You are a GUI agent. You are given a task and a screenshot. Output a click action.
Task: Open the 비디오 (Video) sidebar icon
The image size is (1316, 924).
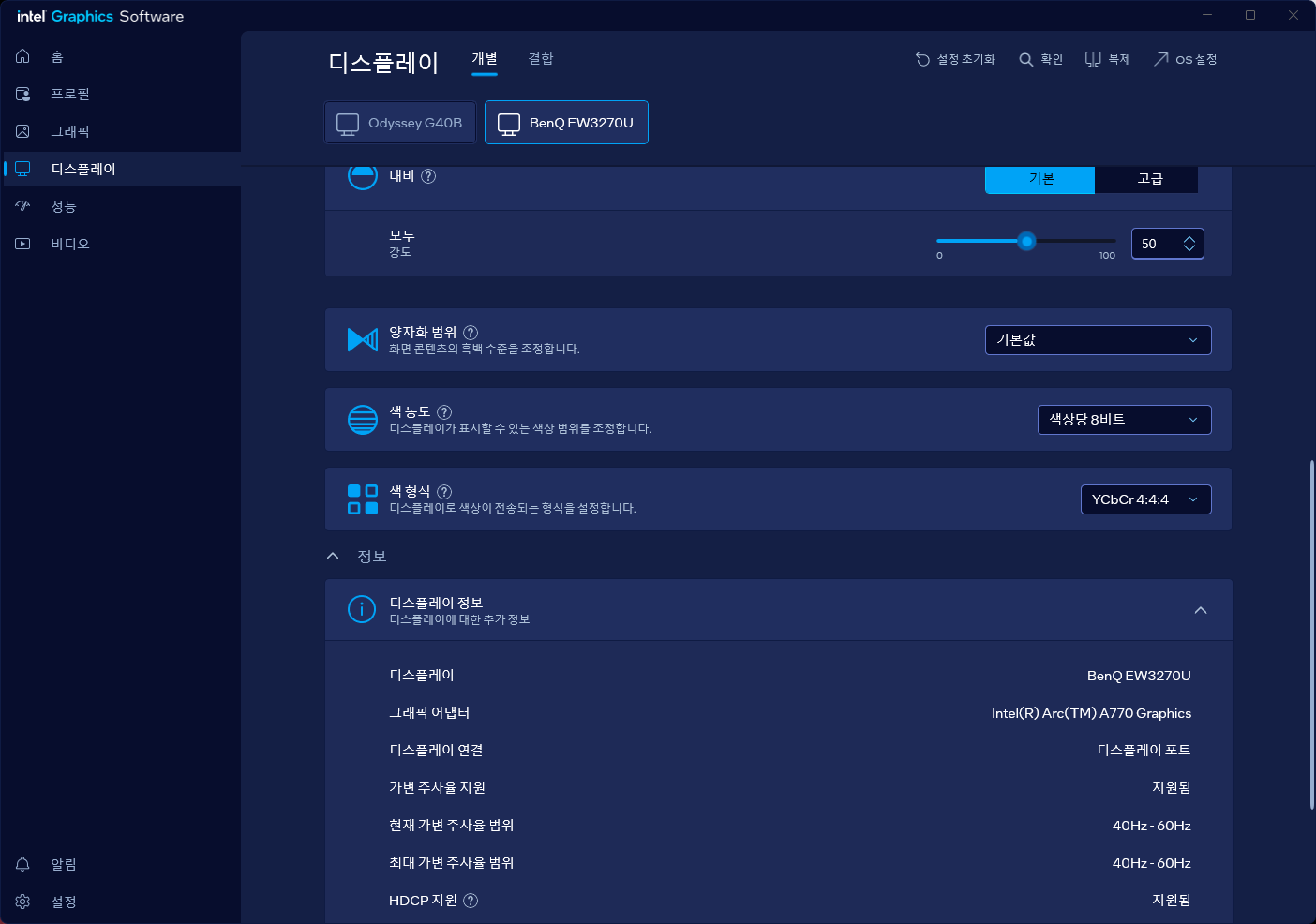tap(23, 244)
